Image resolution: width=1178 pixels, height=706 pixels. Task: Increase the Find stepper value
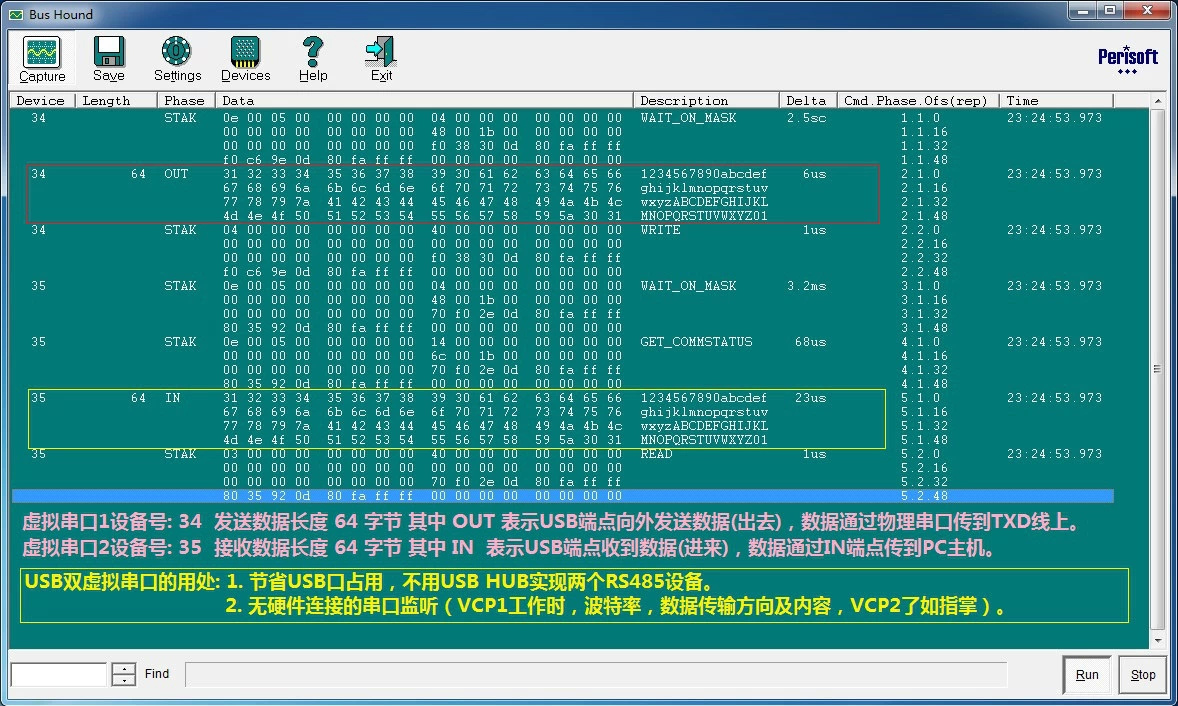click(x=124, y=668)
